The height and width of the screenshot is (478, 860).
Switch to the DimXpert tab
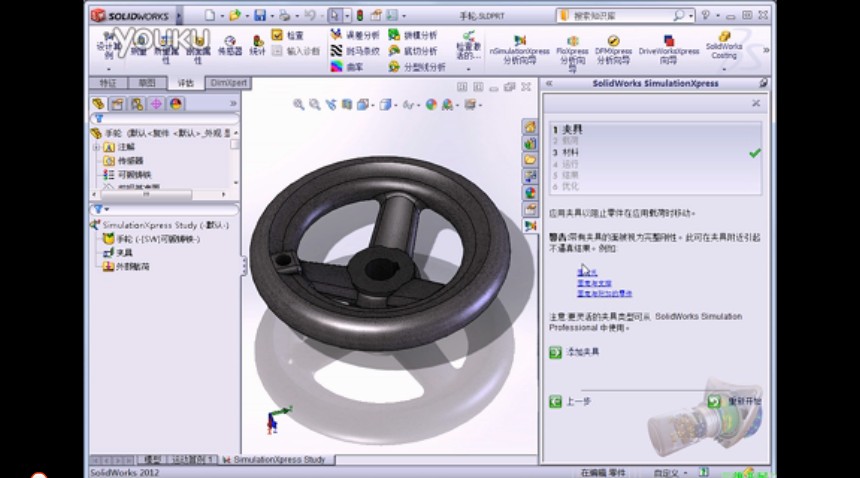229,83
